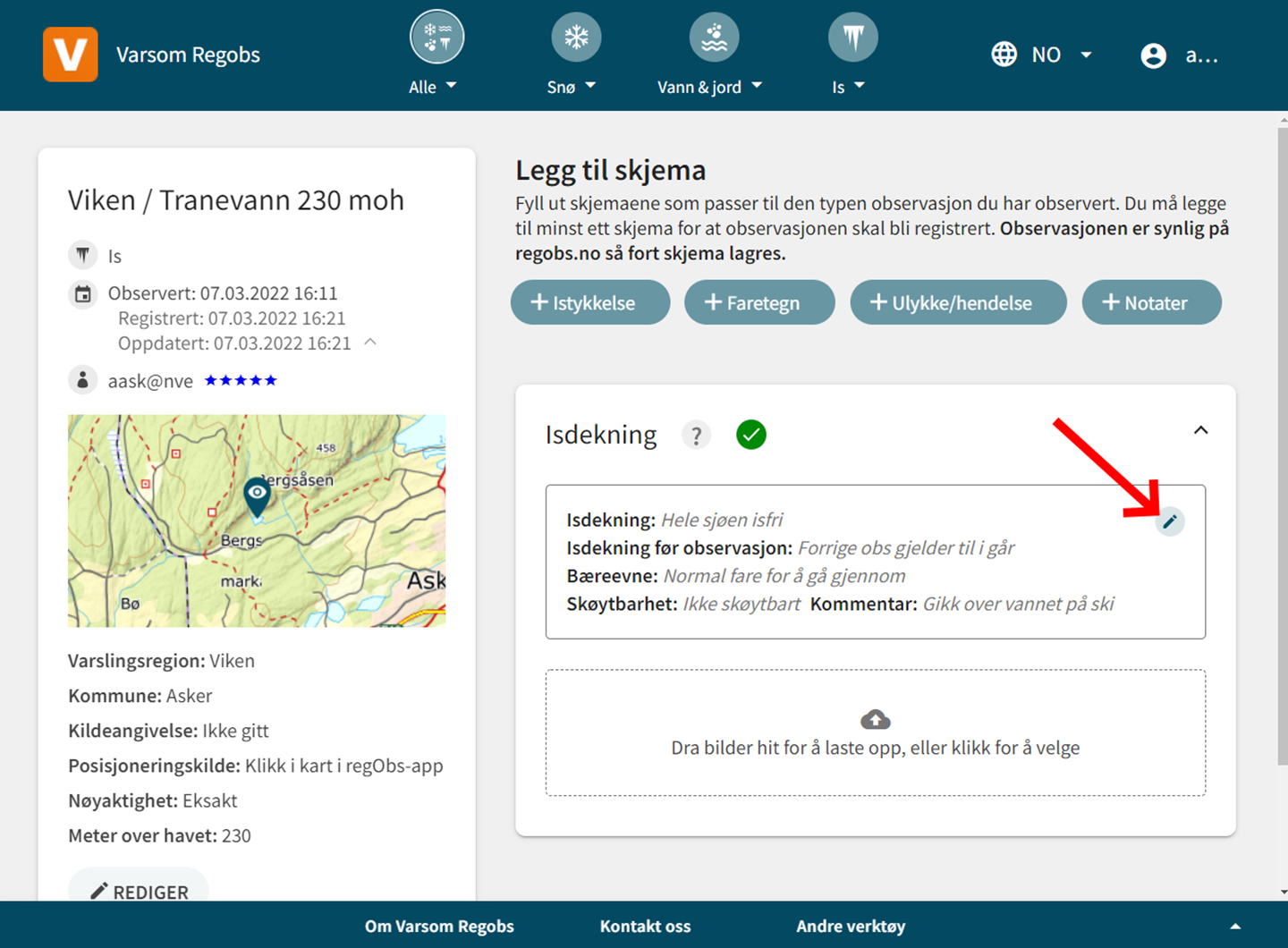Click the Kontakt oss link
Screen dimensions: 1288x948
coord(645,927)
